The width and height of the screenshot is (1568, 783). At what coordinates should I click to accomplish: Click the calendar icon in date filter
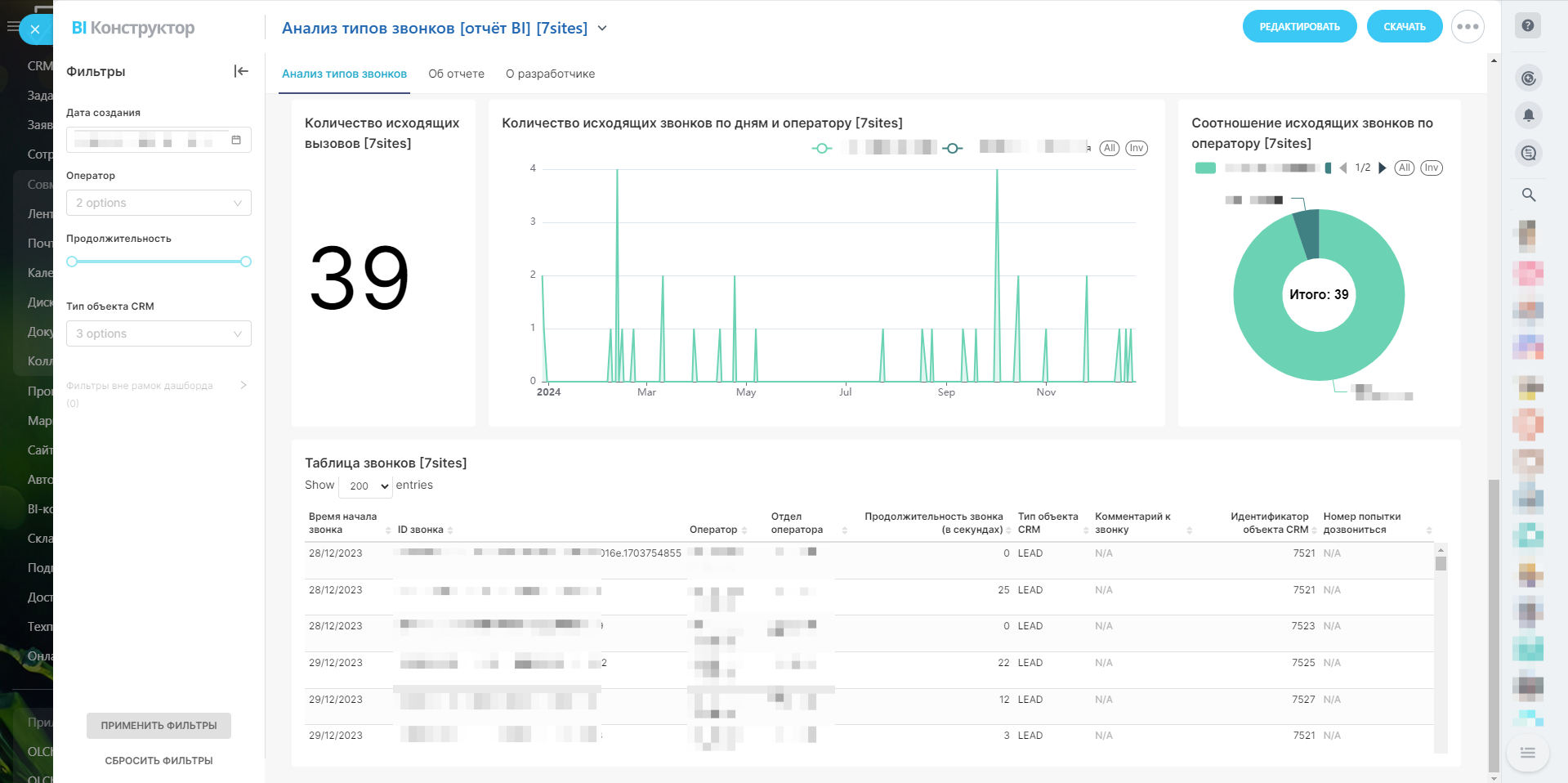(x=236, y=140)
